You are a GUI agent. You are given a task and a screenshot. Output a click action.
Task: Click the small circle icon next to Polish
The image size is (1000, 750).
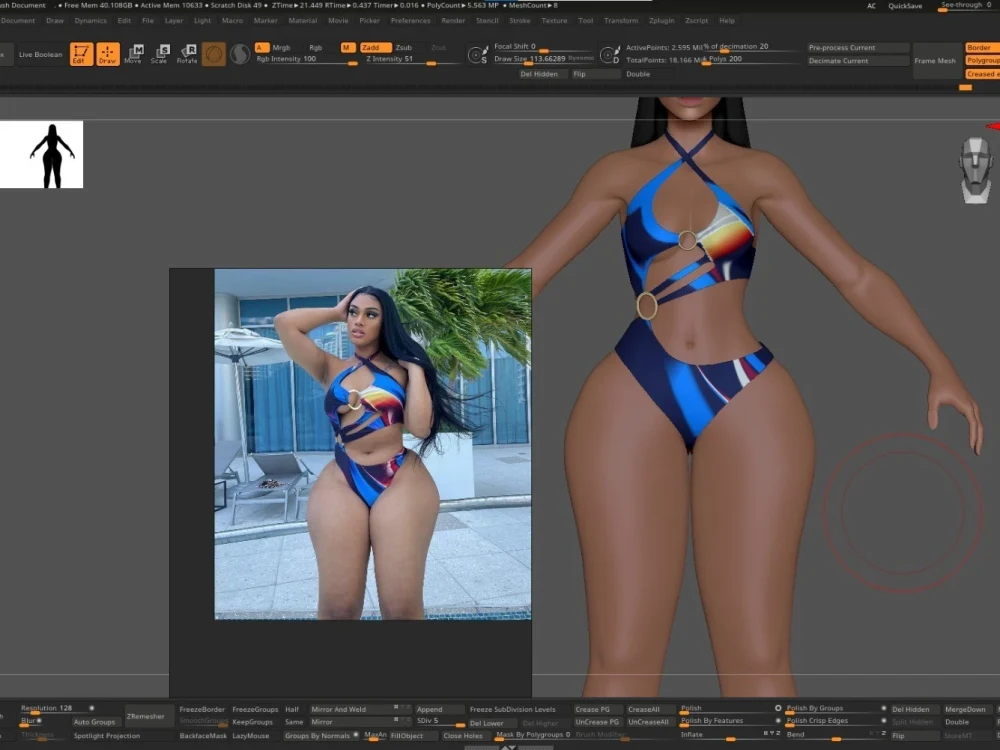click(x=778, y=708)
